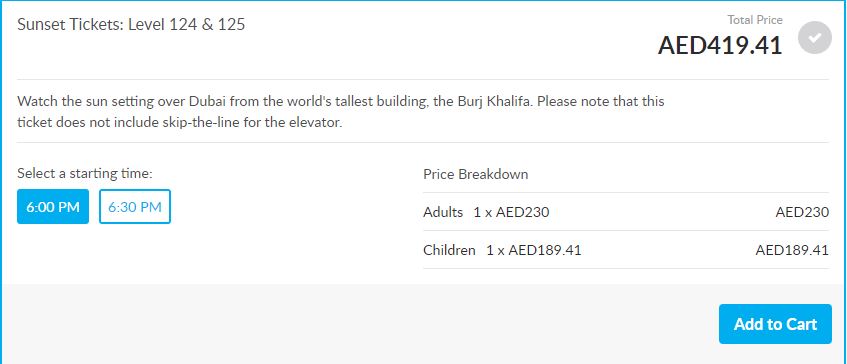Click the 1 x AED189.41 quantity text
Screen dimensions: 847x364
coord(534,250)
